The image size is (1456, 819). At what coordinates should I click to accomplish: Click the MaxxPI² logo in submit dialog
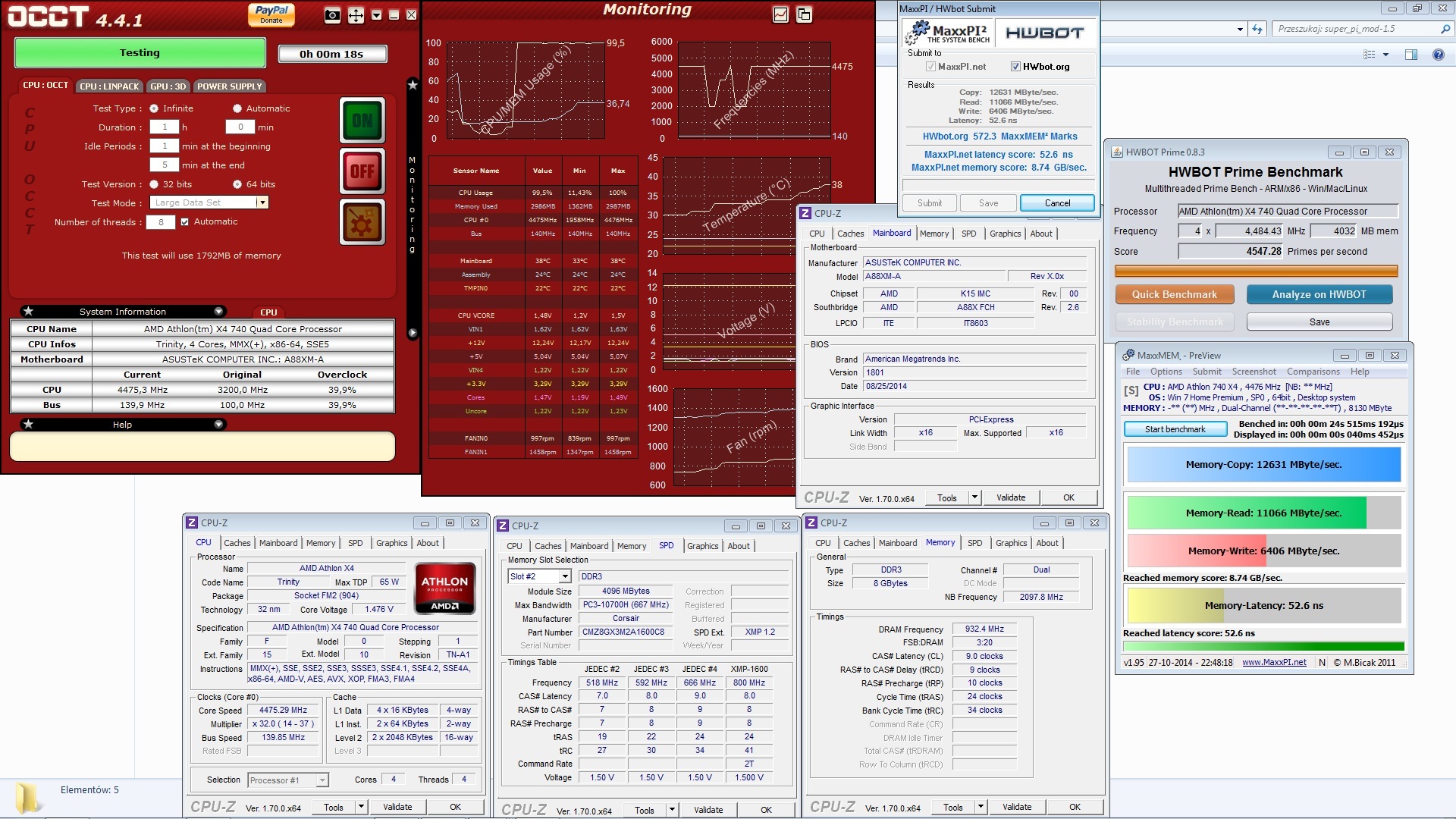(949, 32)
